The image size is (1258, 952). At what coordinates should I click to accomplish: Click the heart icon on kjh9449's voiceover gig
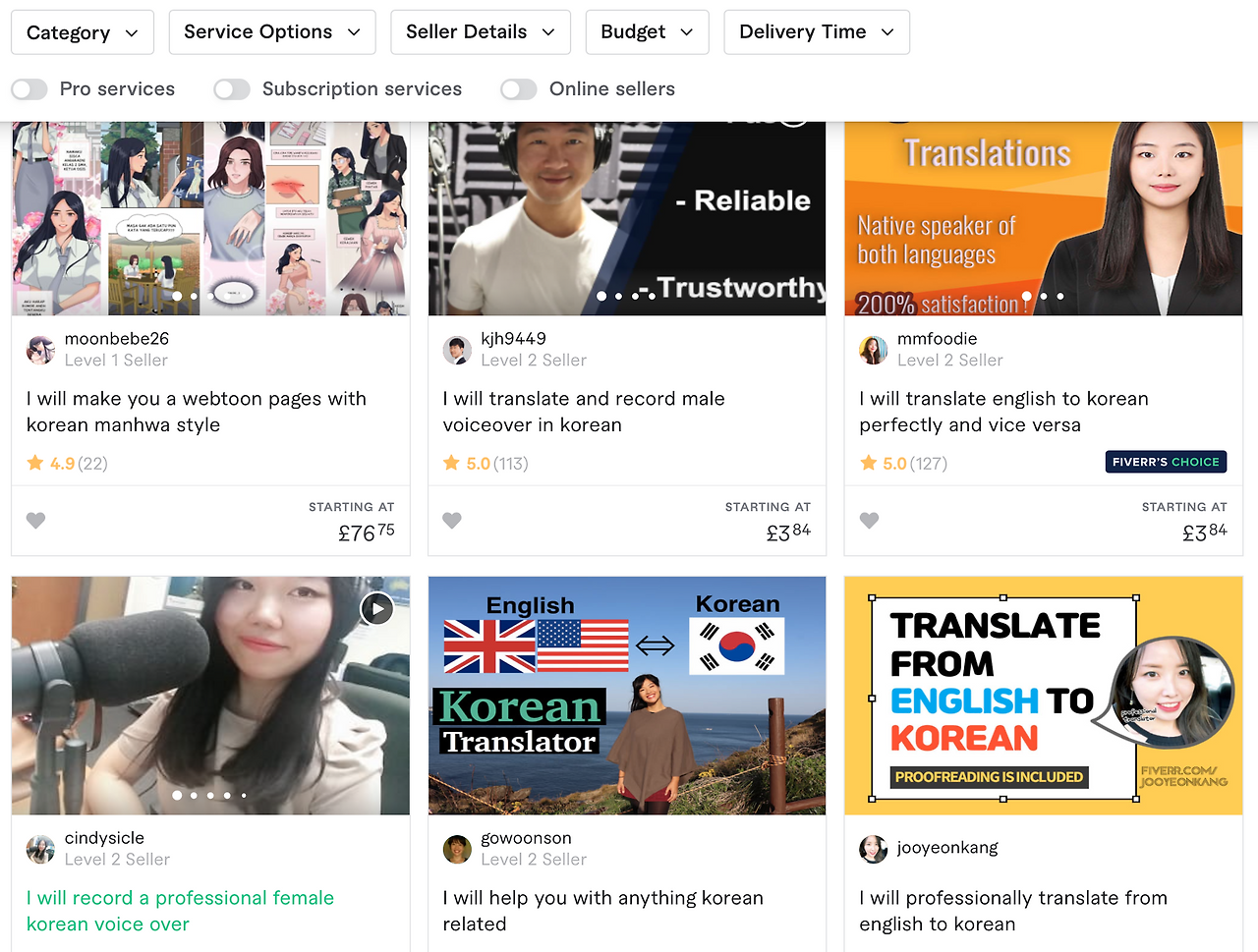(451, 520)
